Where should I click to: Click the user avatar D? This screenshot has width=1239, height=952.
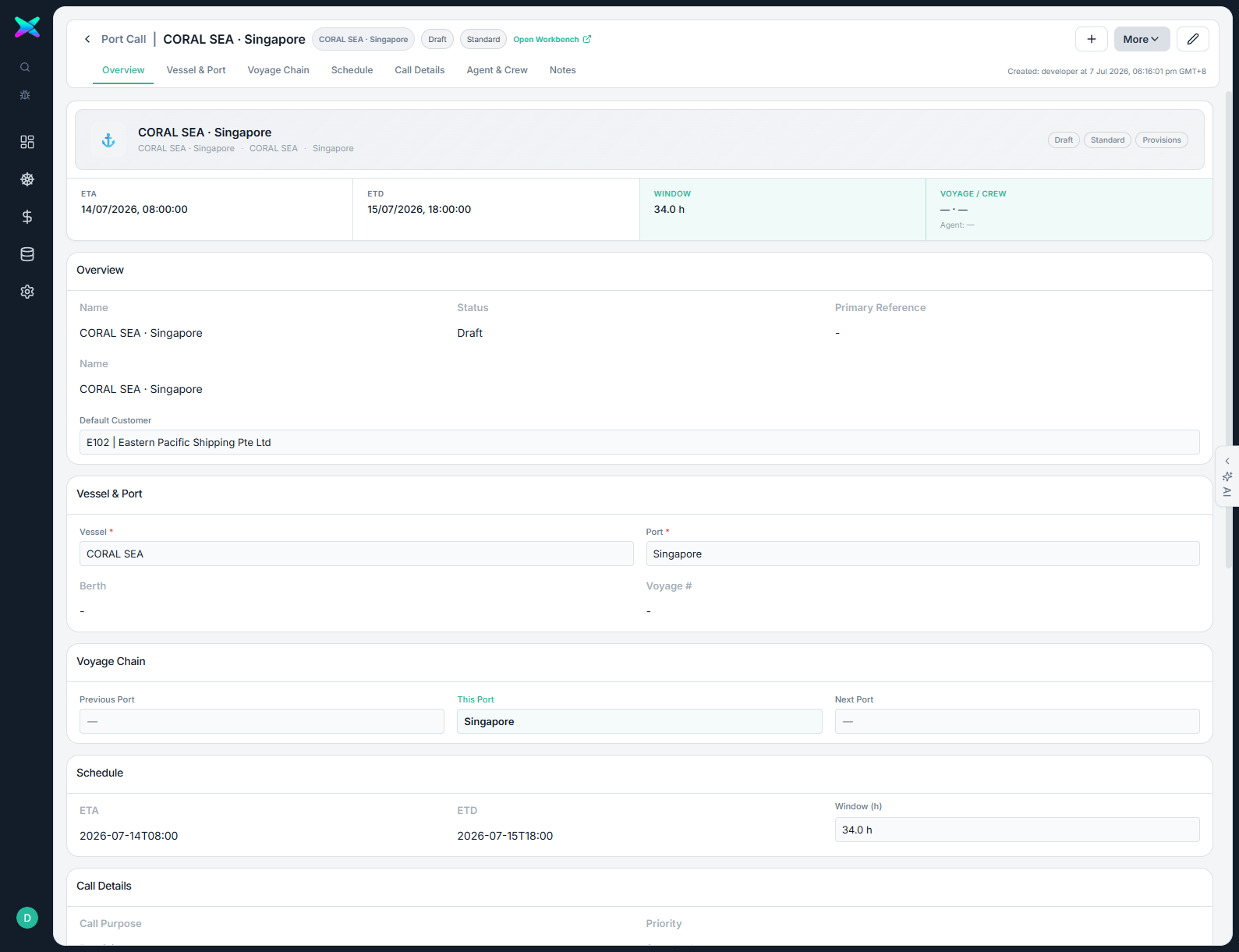coord(27,918)
